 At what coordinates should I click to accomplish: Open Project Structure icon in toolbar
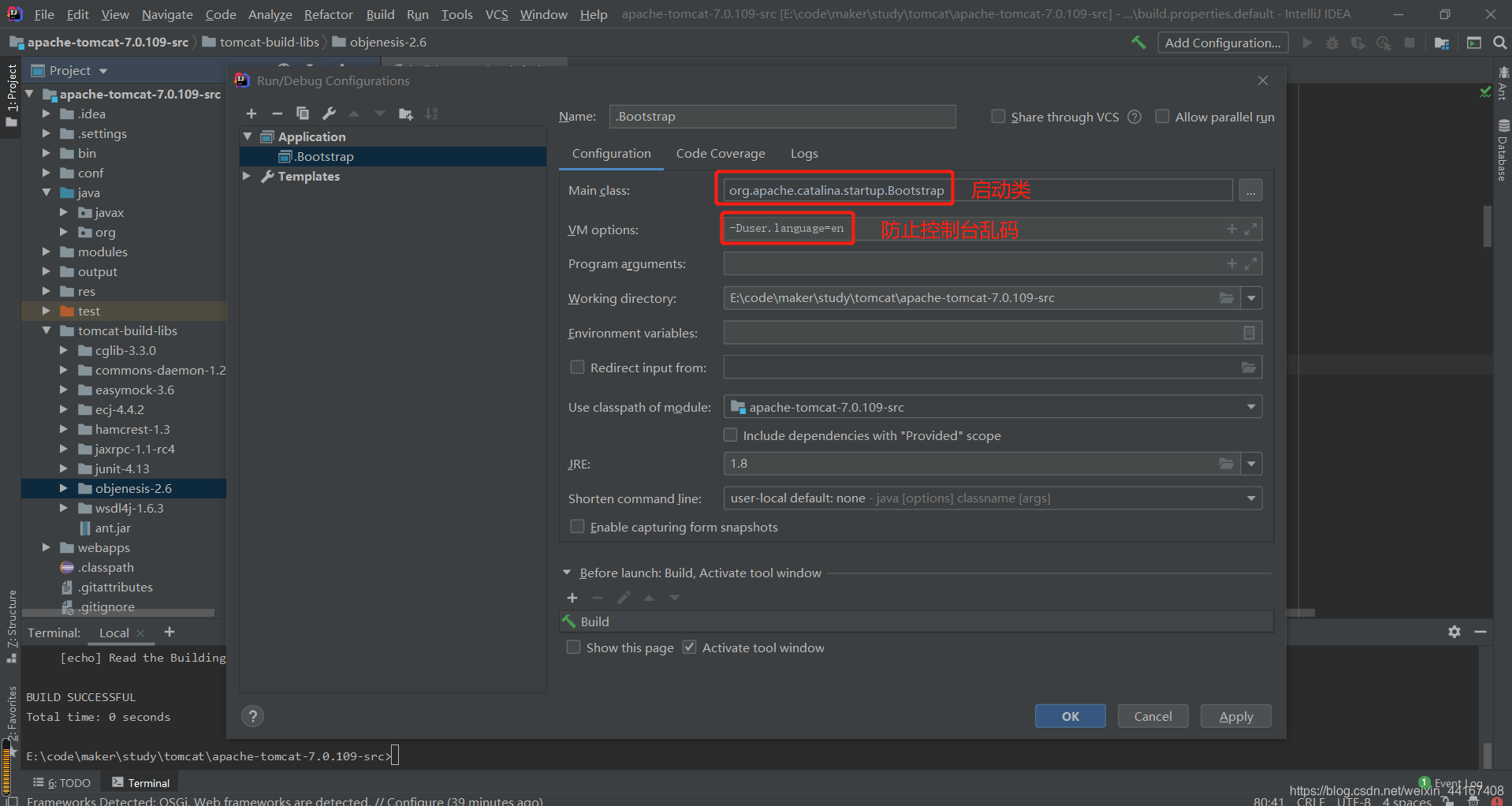[x=1442, y=43]
